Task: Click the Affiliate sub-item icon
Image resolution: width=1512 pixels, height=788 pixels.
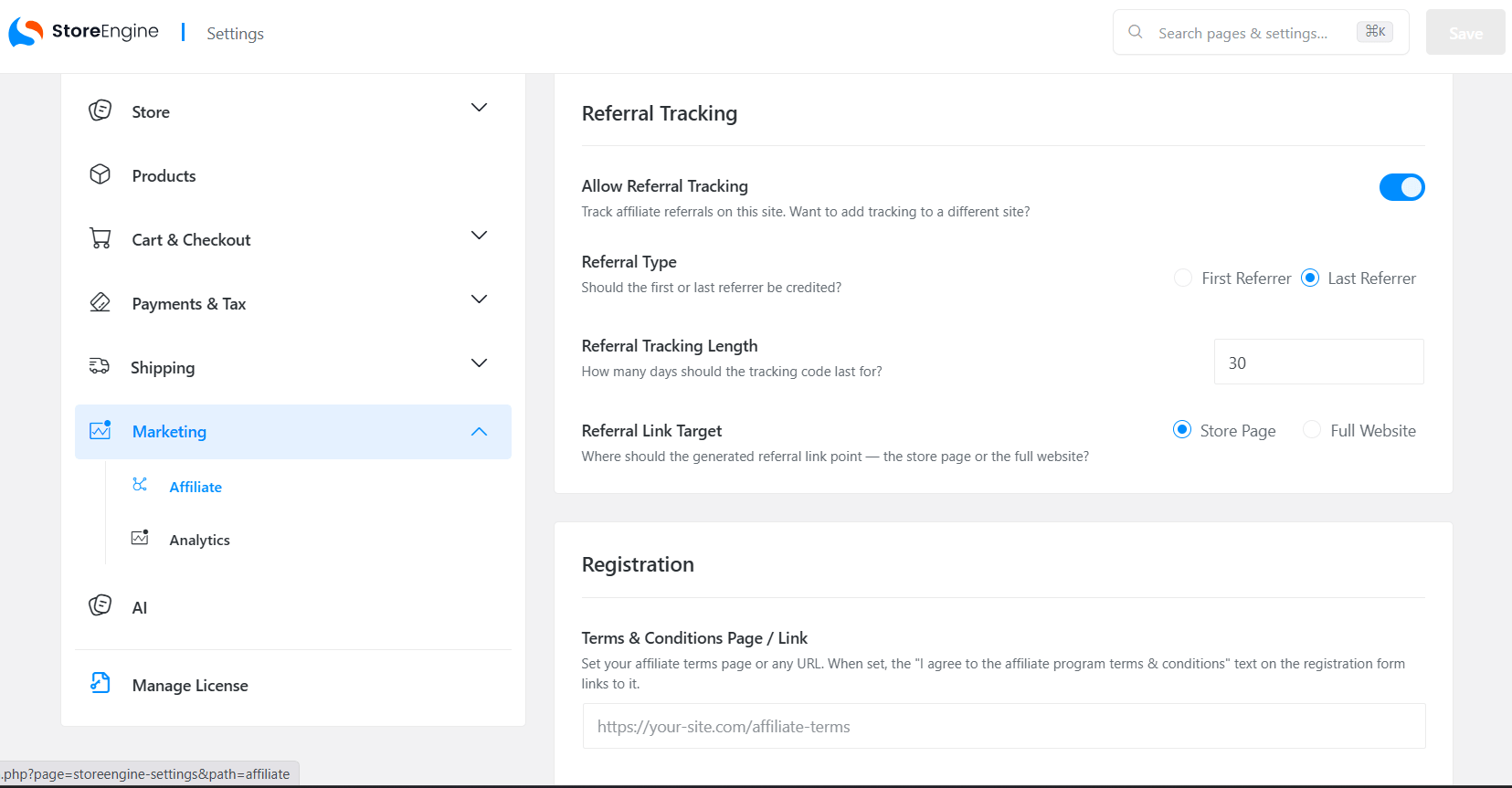Action: click(x=140, y=485)
